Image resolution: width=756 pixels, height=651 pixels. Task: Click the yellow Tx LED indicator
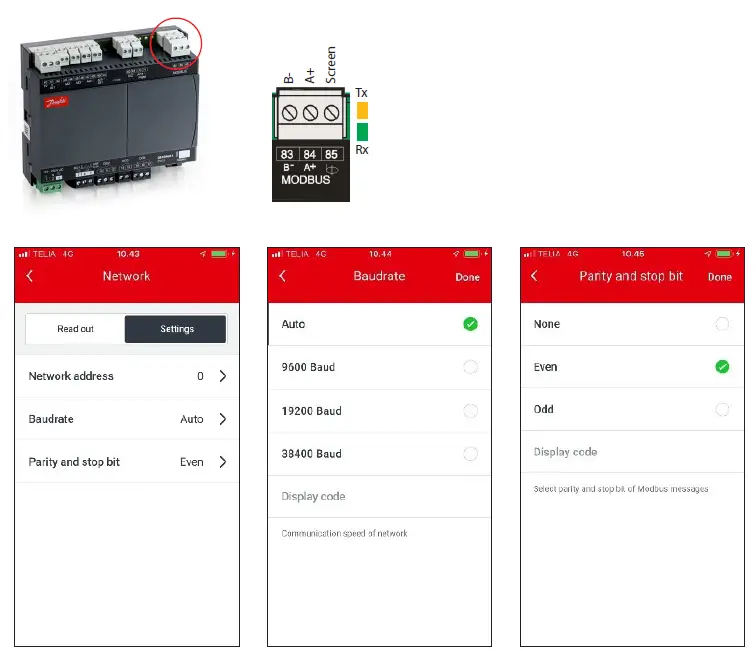[x=362, y=110]
